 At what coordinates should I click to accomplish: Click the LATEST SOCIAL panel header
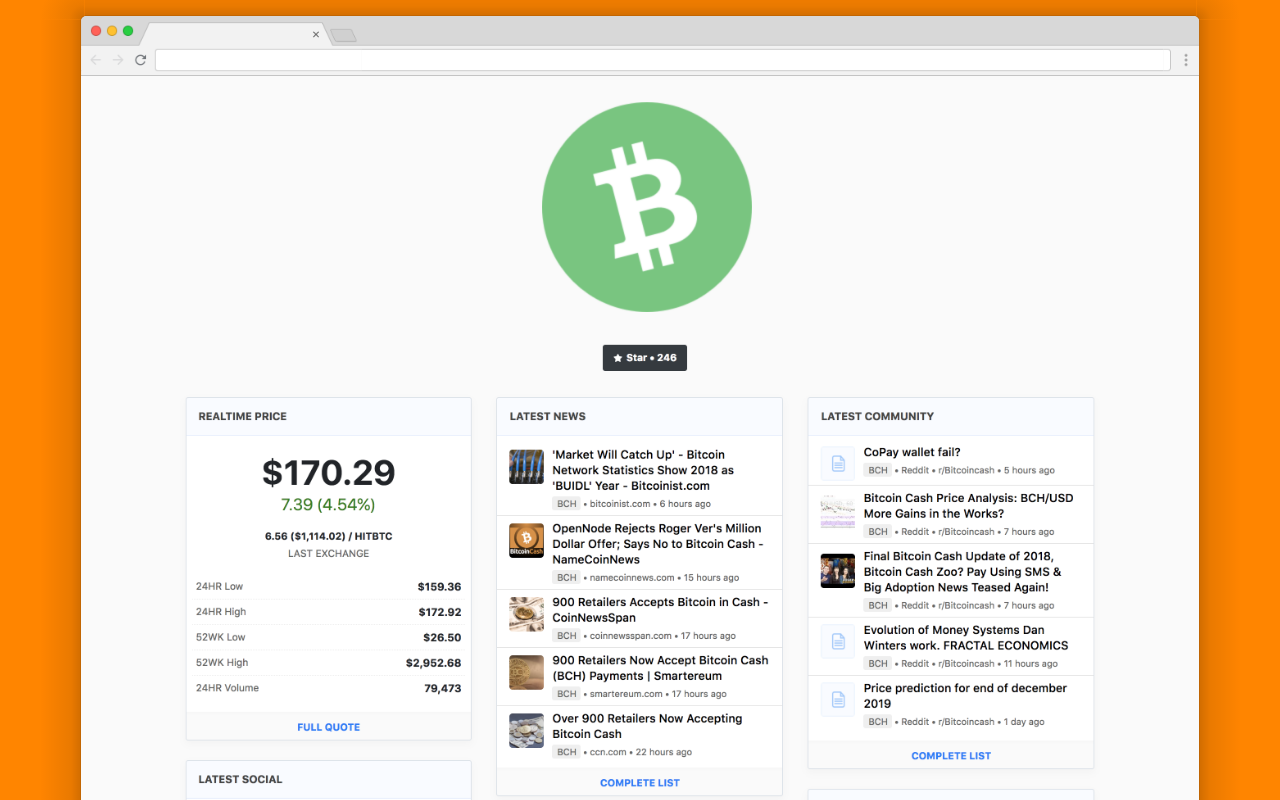point(328,779)
